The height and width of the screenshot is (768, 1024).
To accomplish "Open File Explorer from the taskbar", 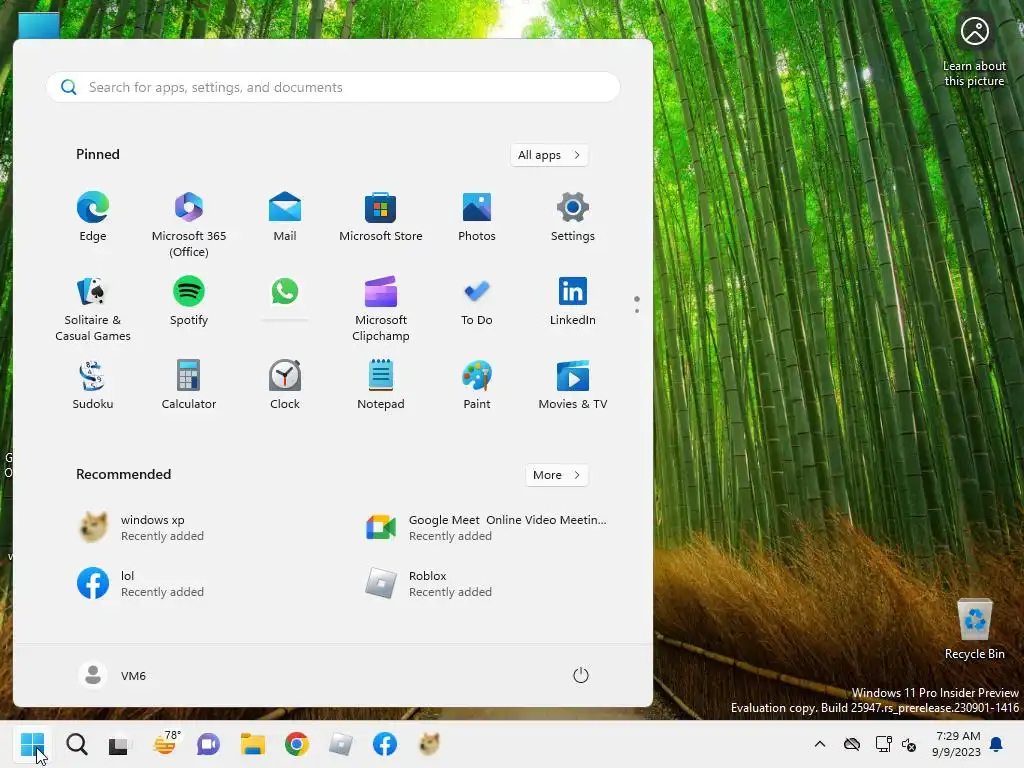I will (252, 744).
